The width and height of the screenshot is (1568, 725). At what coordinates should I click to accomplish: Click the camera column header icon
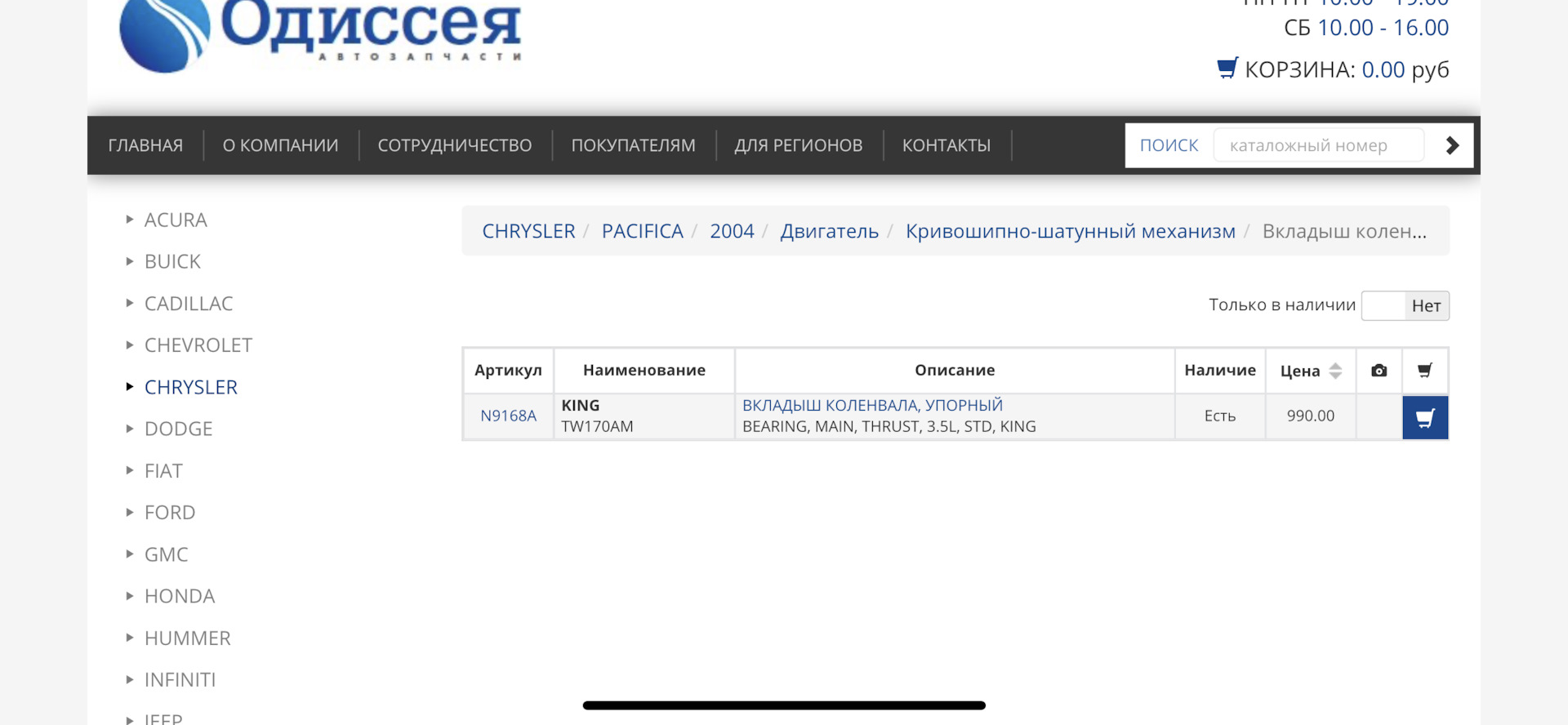[1379, 371]
